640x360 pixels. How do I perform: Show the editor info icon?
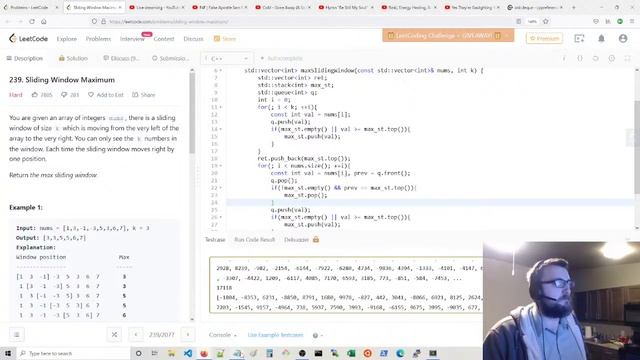(x=564, y=58)
